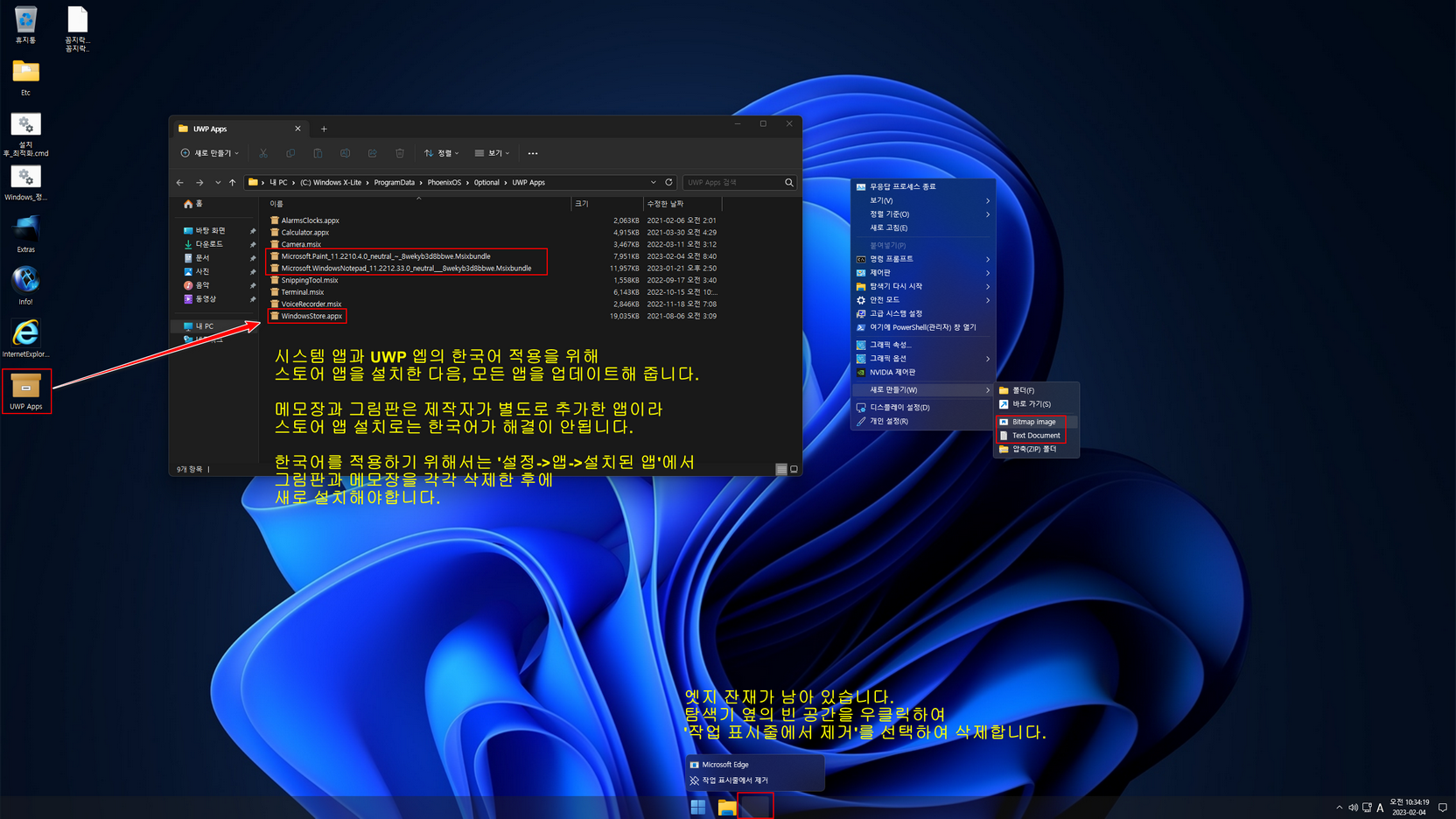Expand the 정렬 기준(O) submenu
The width and height of the screenshot is (1456, 819).
point(924,214)
